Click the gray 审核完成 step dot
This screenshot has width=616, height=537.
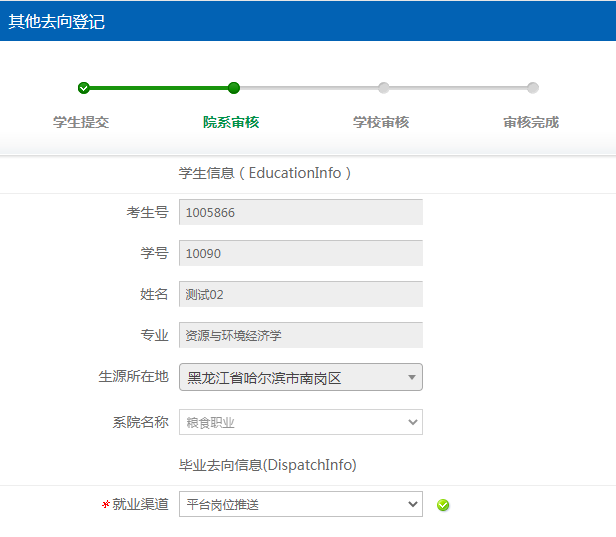533,88
